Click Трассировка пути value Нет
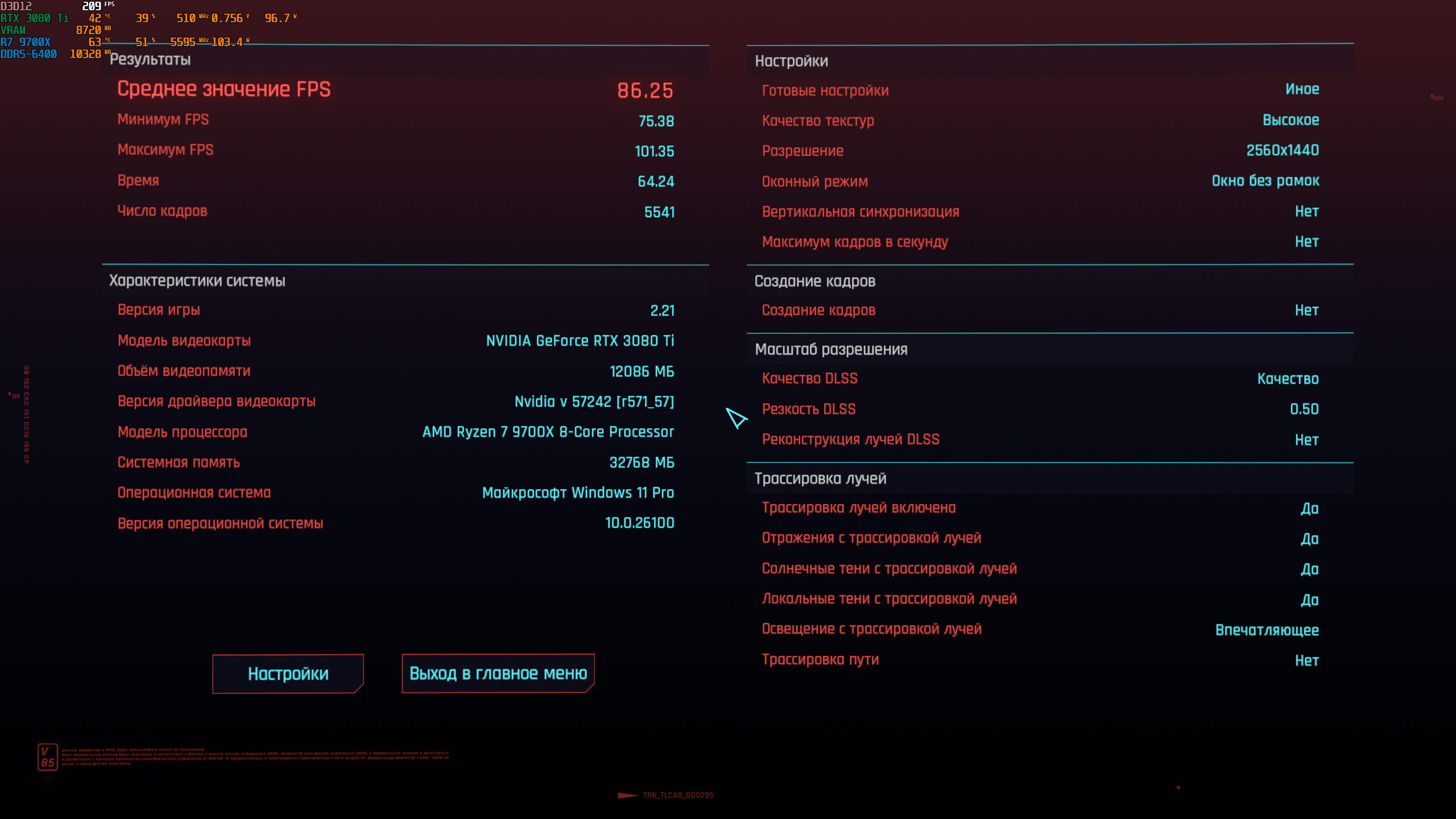The height and width of the screenshot is (819, 1456). pos(1306,660)
